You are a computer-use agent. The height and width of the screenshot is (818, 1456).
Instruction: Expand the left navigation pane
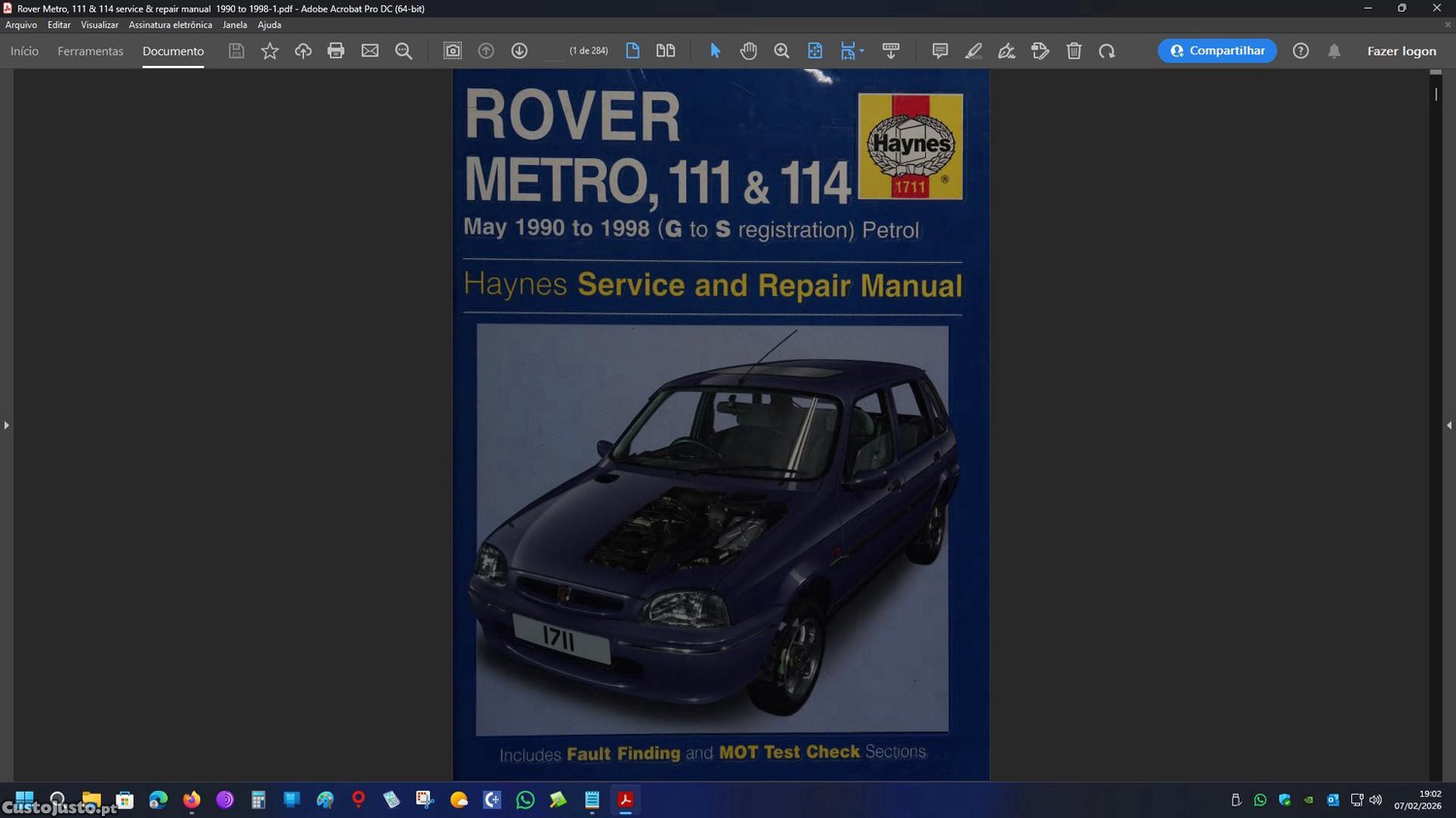coord(6,425)
